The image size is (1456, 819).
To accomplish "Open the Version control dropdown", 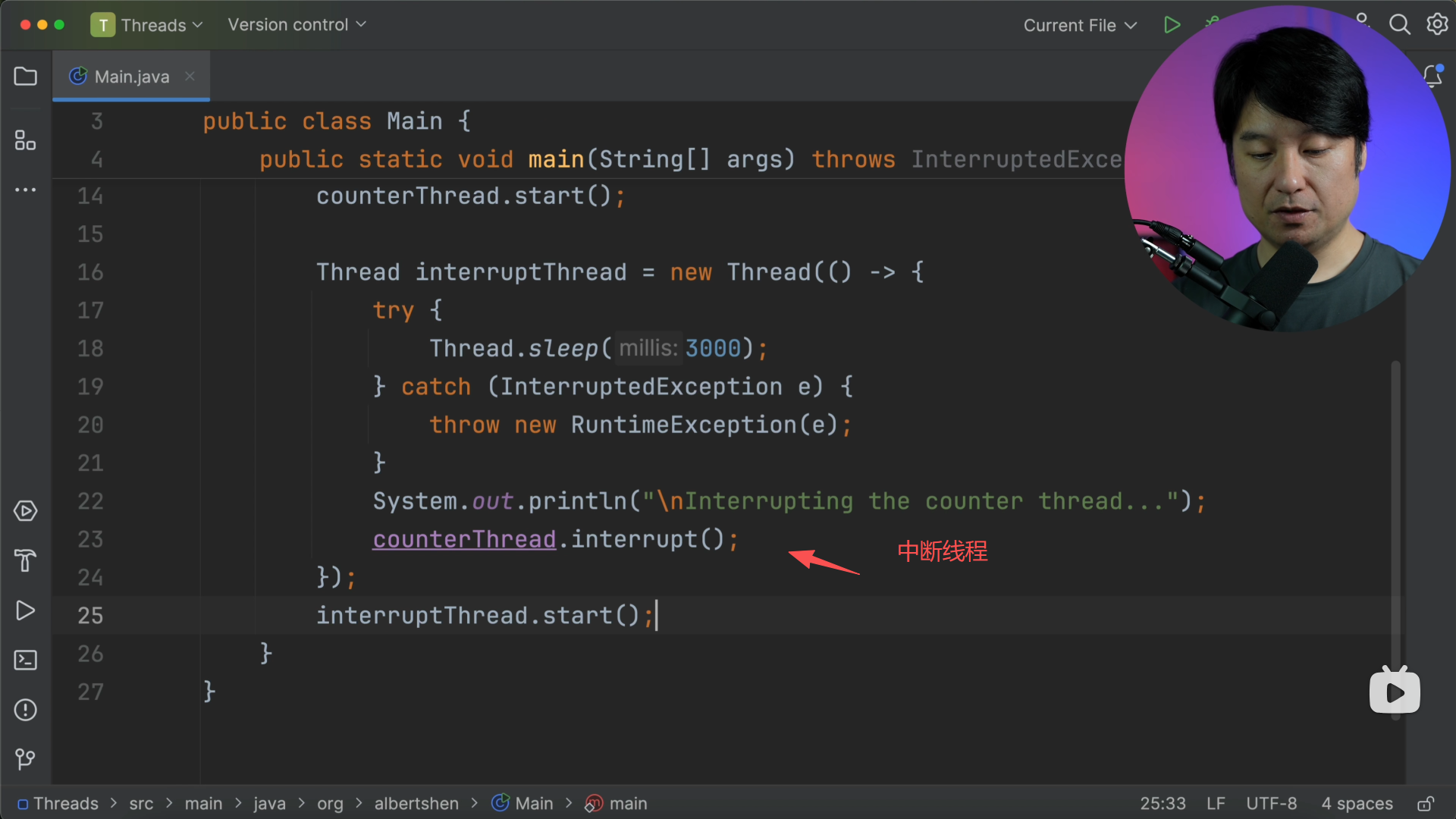I will (x=297, y=25).
